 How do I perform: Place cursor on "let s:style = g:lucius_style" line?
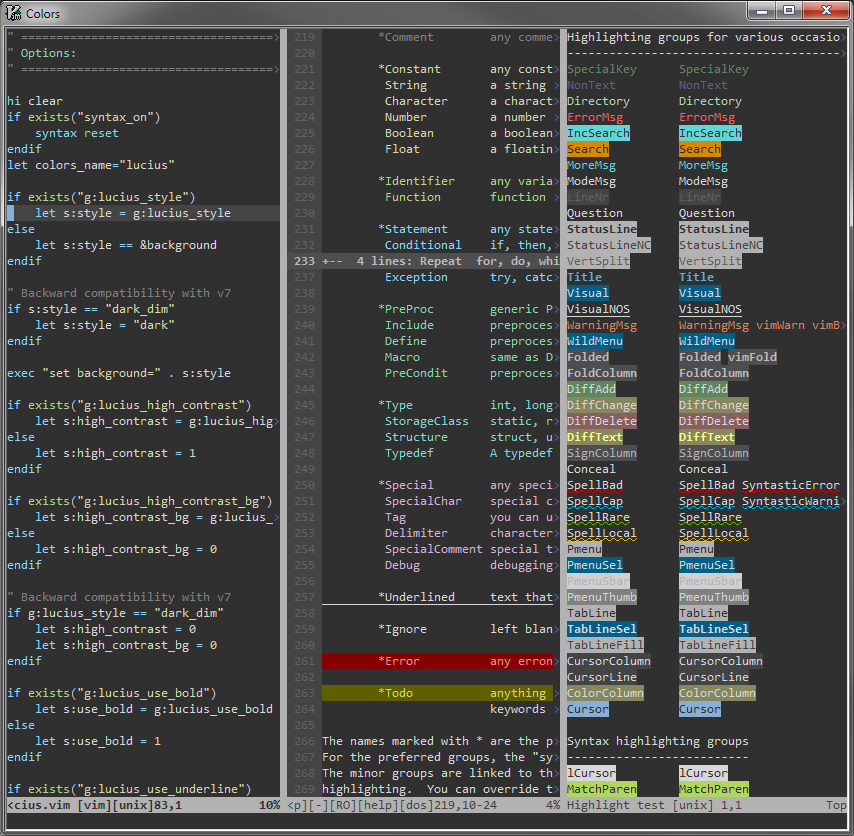[x=132, y=213]
